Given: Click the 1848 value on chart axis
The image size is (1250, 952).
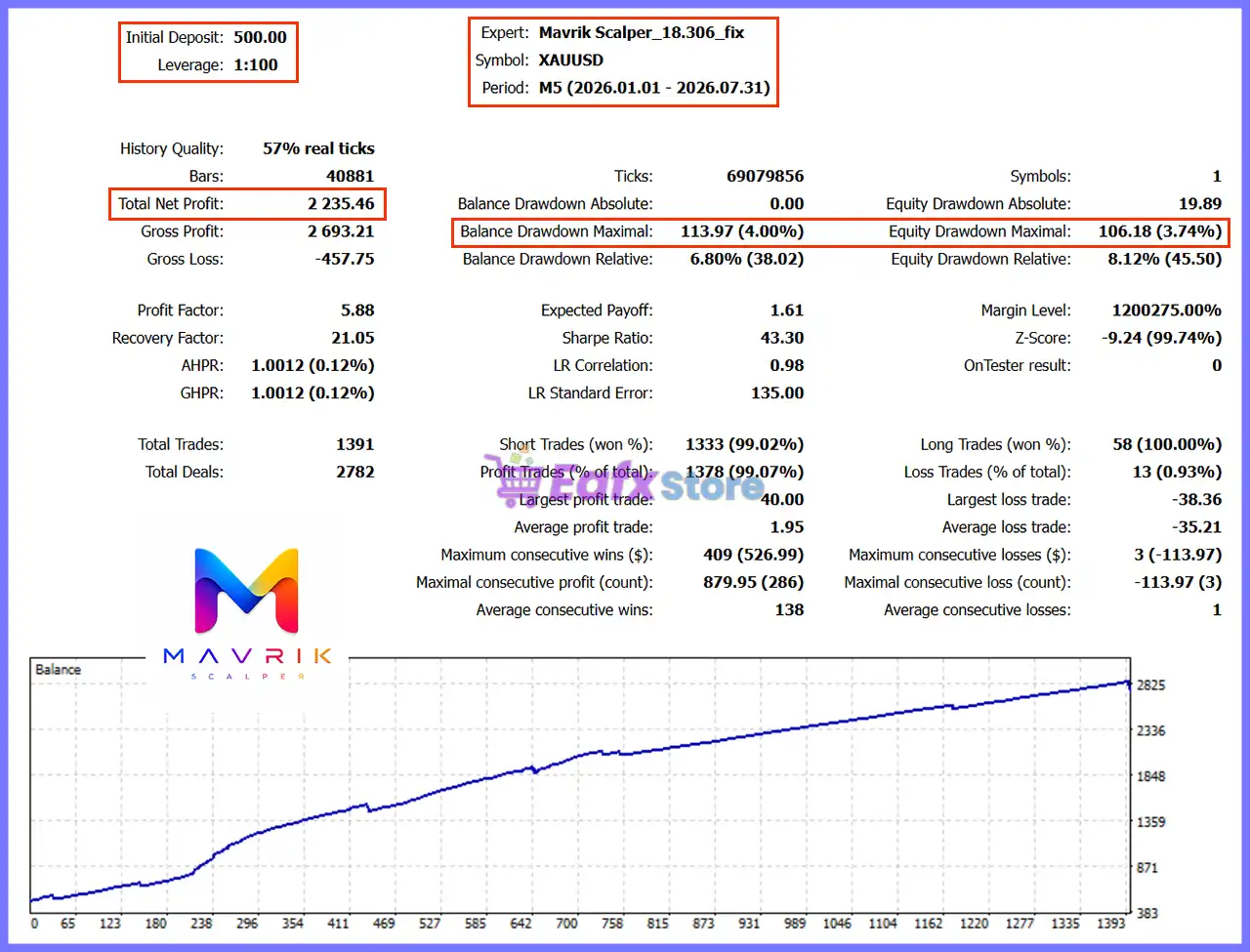Looking at the screenshot, I should coord(1151,776).
